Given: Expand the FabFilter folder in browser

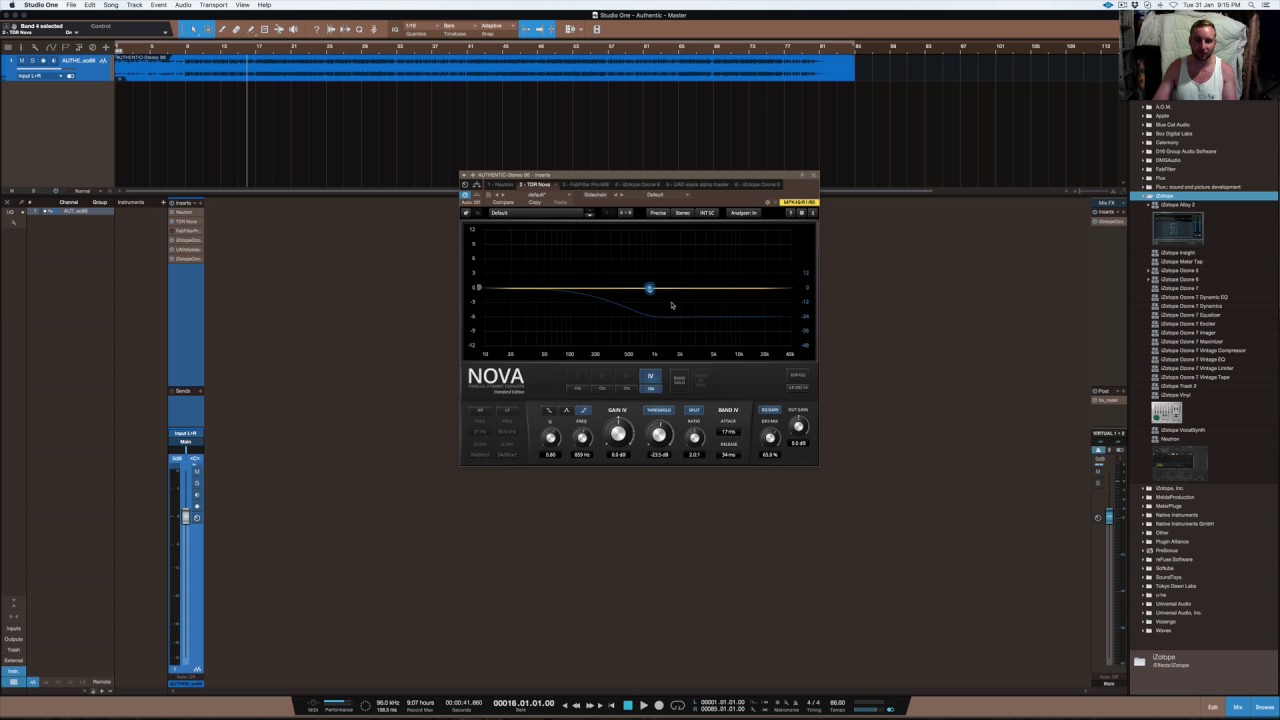Looking at the screenshot, I should coord(1145,169).
